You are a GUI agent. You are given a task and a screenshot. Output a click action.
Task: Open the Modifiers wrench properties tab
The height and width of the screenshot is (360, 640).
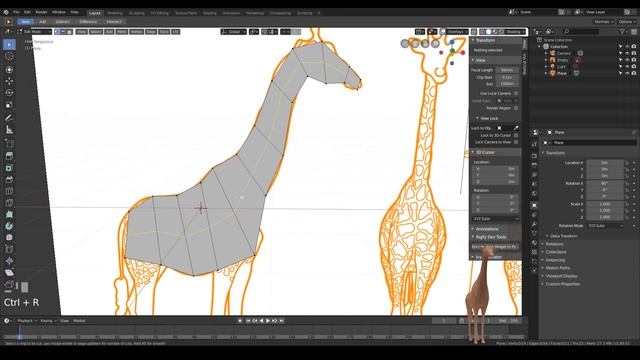[x=534, y=224]
